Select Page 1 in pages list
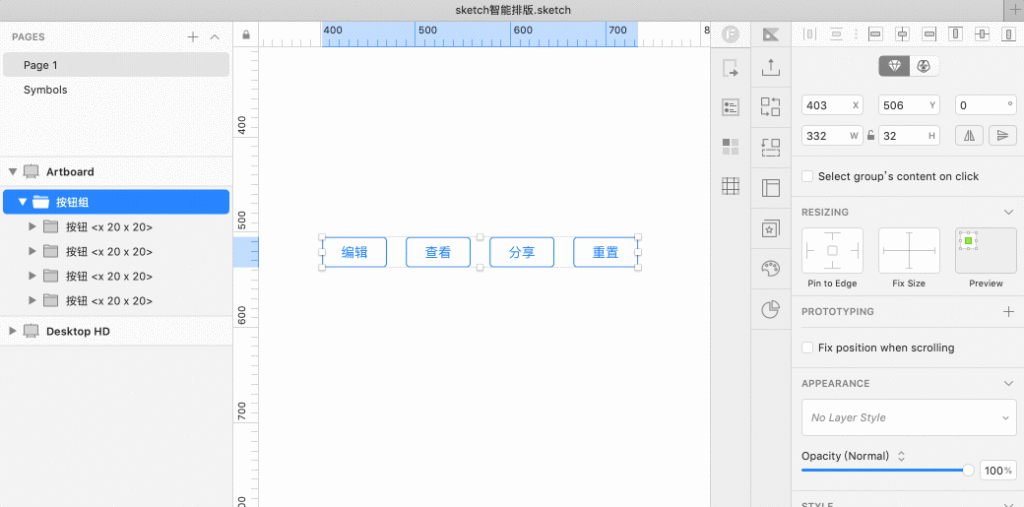 coord(116,65)
